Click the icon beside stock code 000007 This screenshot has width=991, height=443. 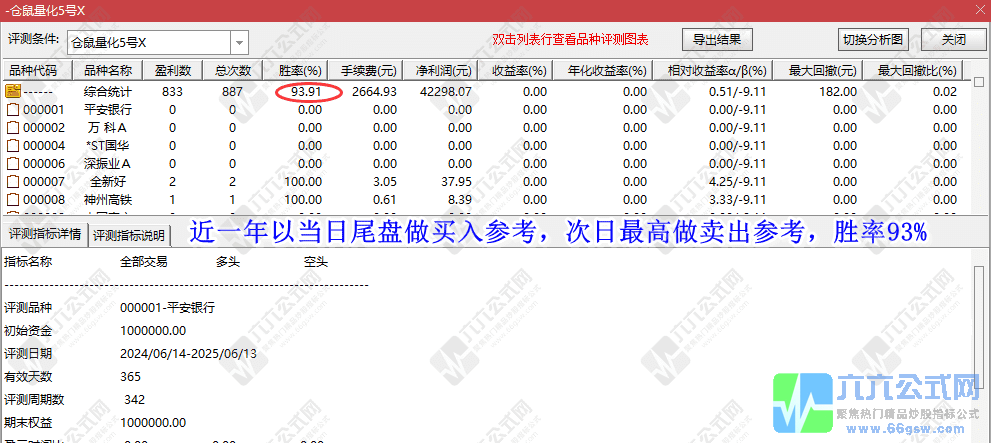[x=13, y=182]
